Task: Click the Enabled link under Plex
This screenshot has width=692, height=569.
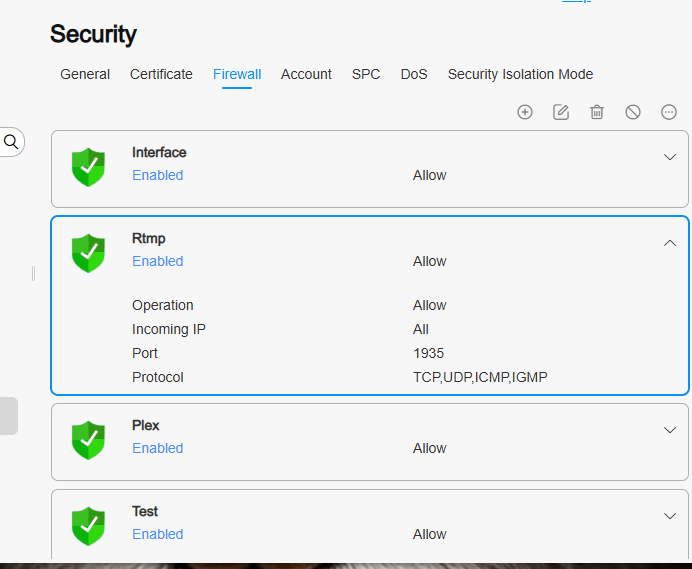Action: (x=158, y=448)
